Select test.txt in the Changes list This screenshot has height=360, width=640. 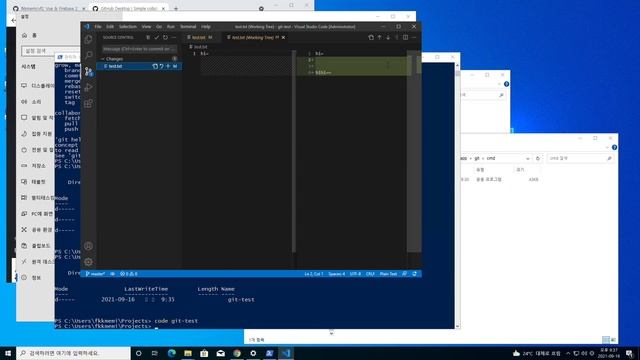(139, 66)
